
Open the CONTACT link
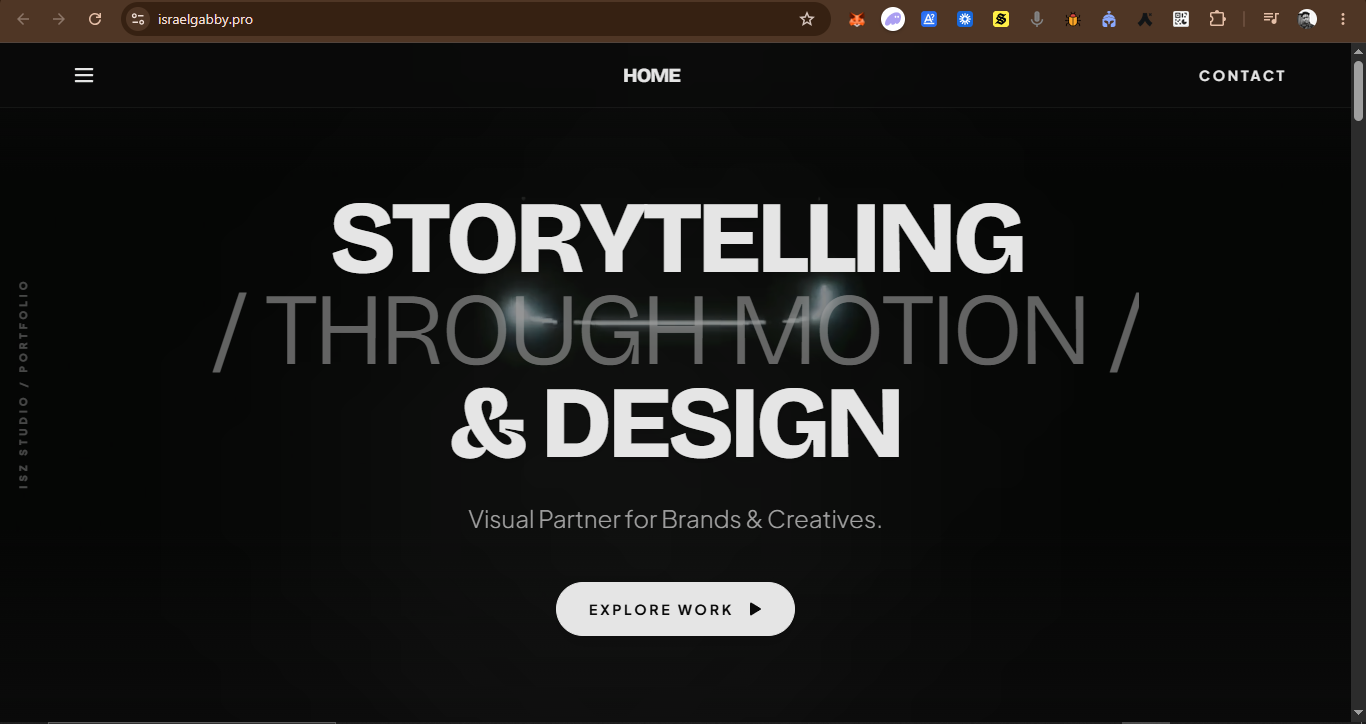(1242, 76)
